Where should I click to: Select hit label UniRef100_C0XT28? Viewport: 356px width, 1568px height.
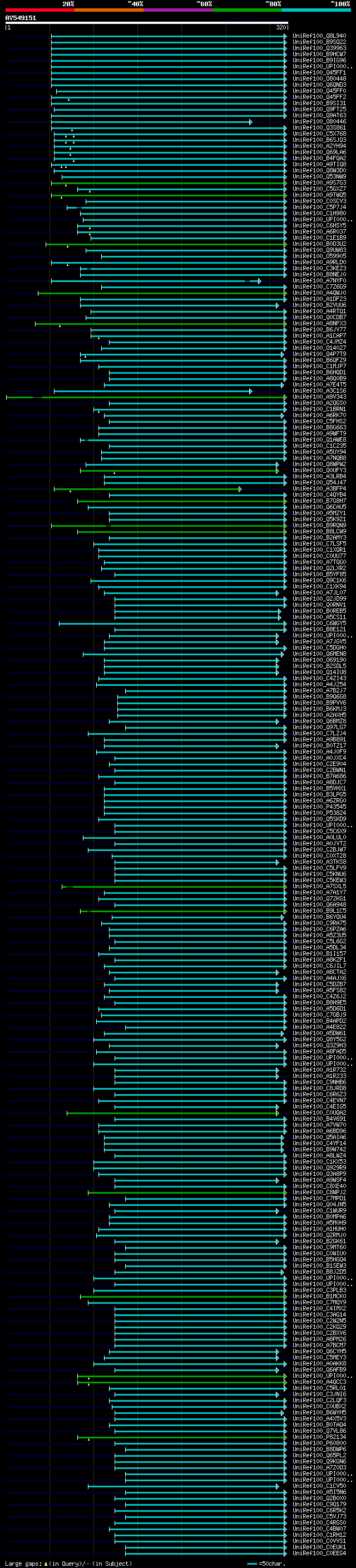click(319, 856)
